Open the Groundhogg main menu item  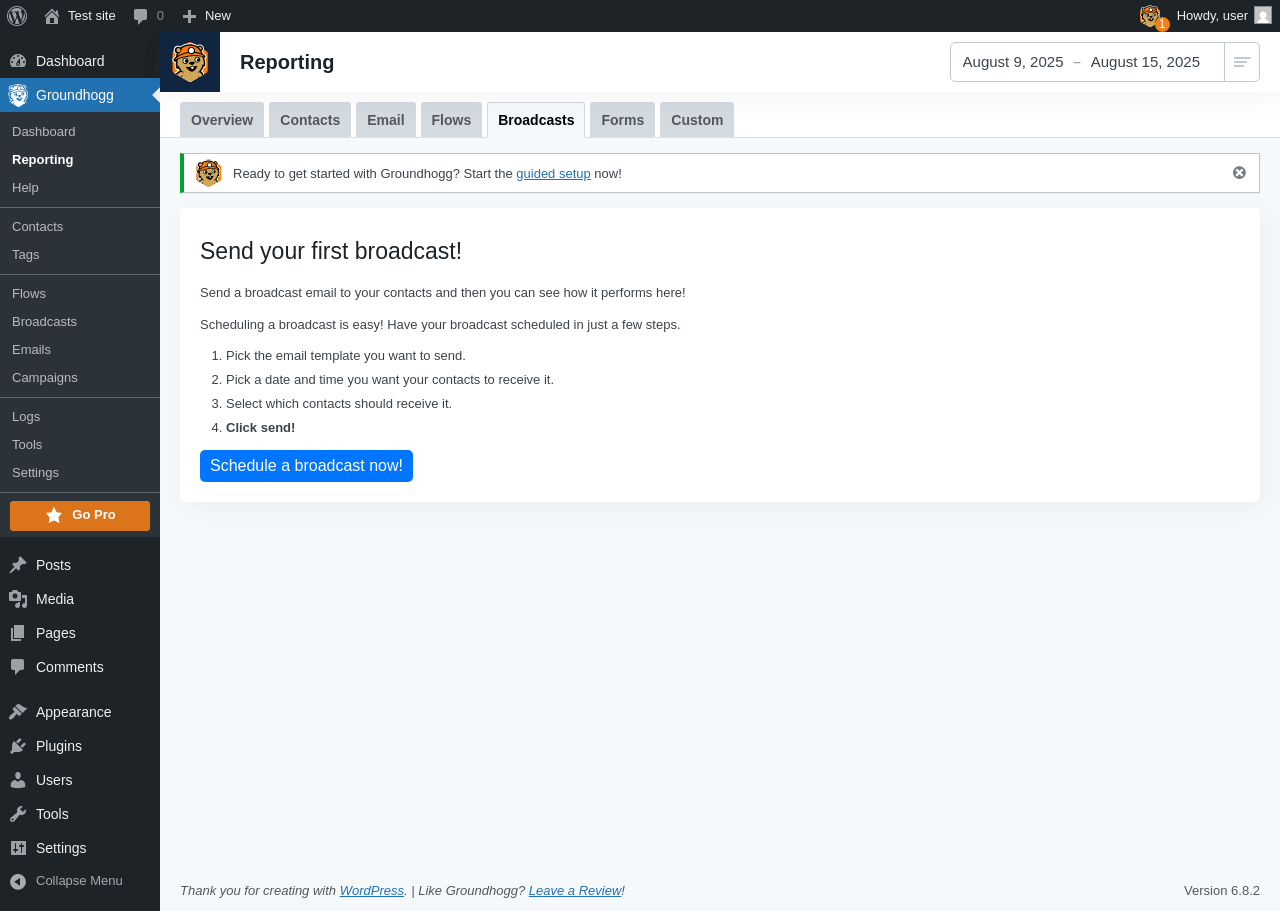[x=80, y=95]
